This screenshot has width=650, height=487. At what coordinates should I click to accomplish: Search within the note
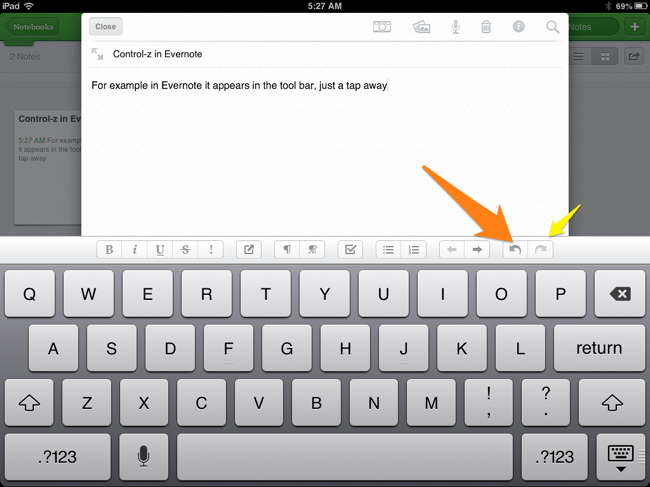pos(552,27)
